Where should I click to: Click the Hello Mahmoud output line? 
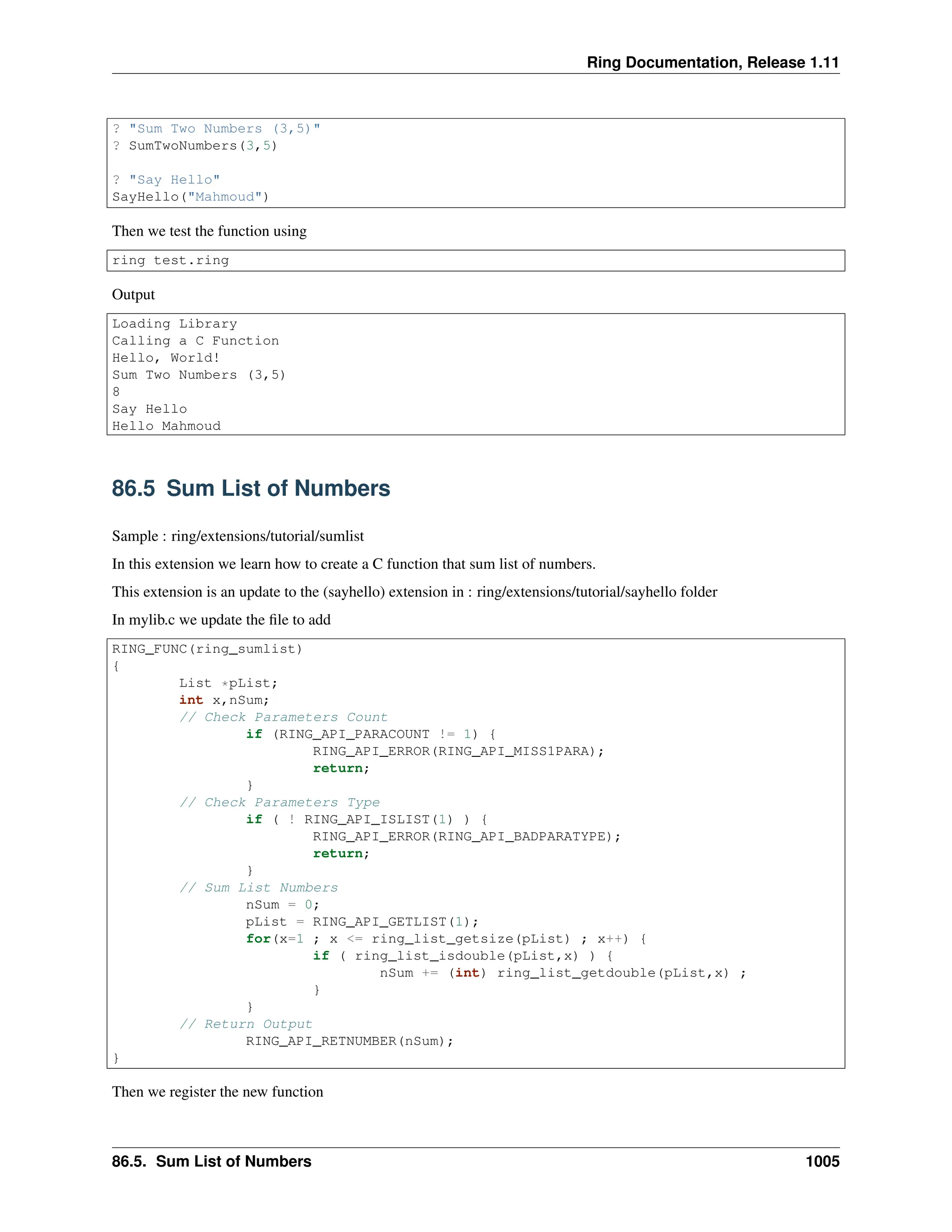tap(166, 426)
